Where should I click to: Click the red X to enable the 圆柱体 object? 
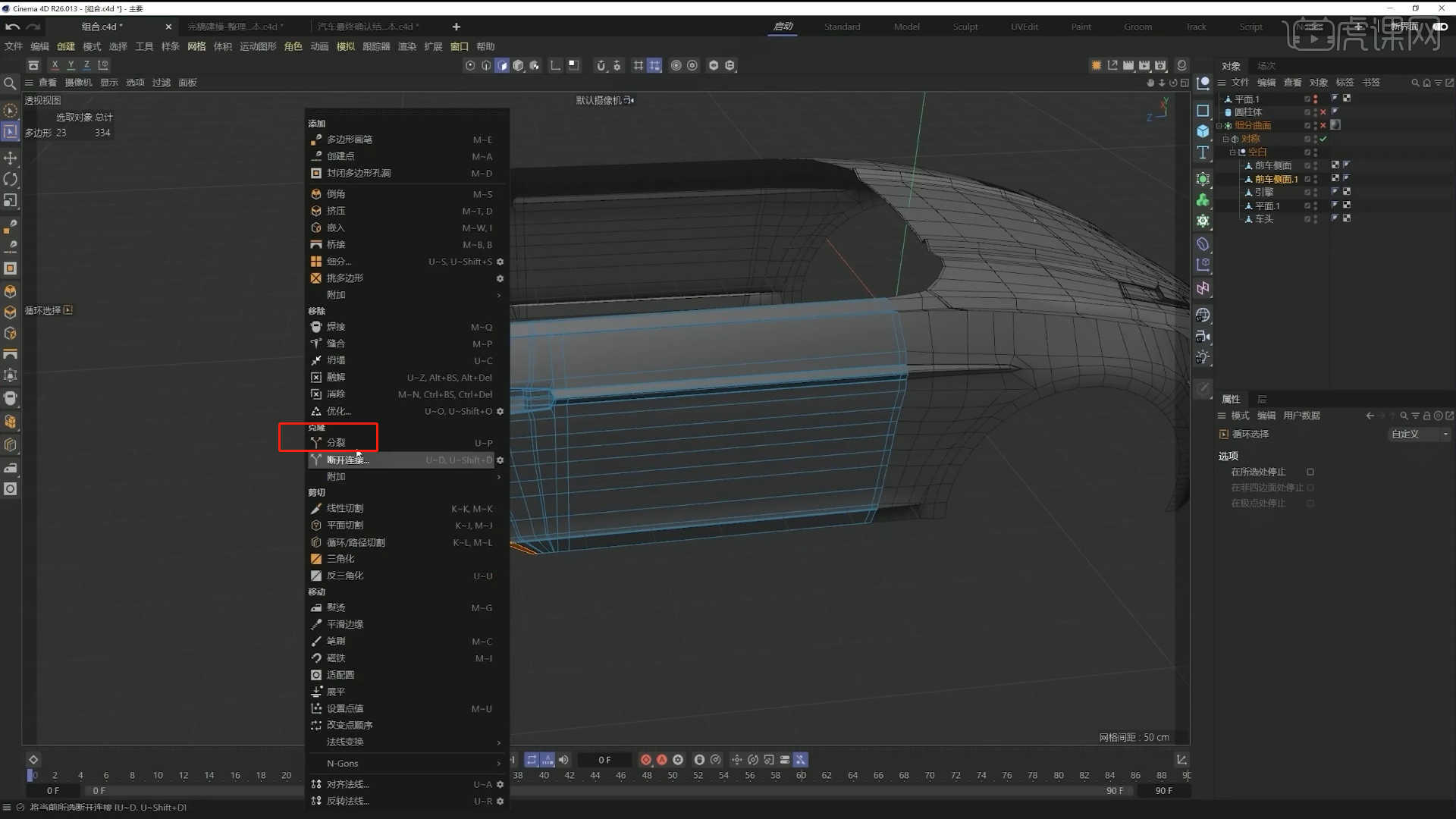pyautogui.click(x=1323, y=111)
